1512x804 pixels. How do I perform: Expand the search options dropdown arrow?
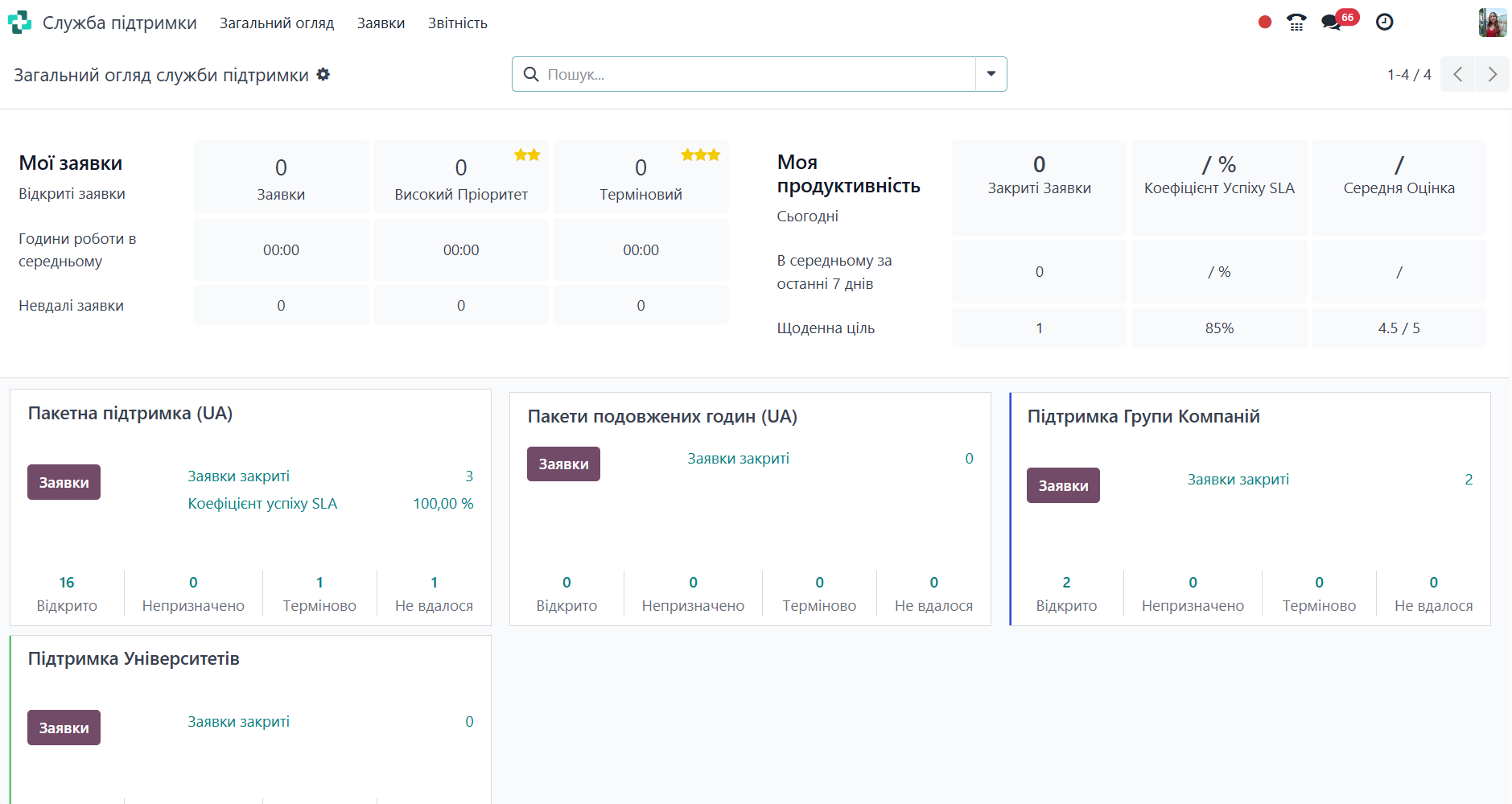(991, 74)
